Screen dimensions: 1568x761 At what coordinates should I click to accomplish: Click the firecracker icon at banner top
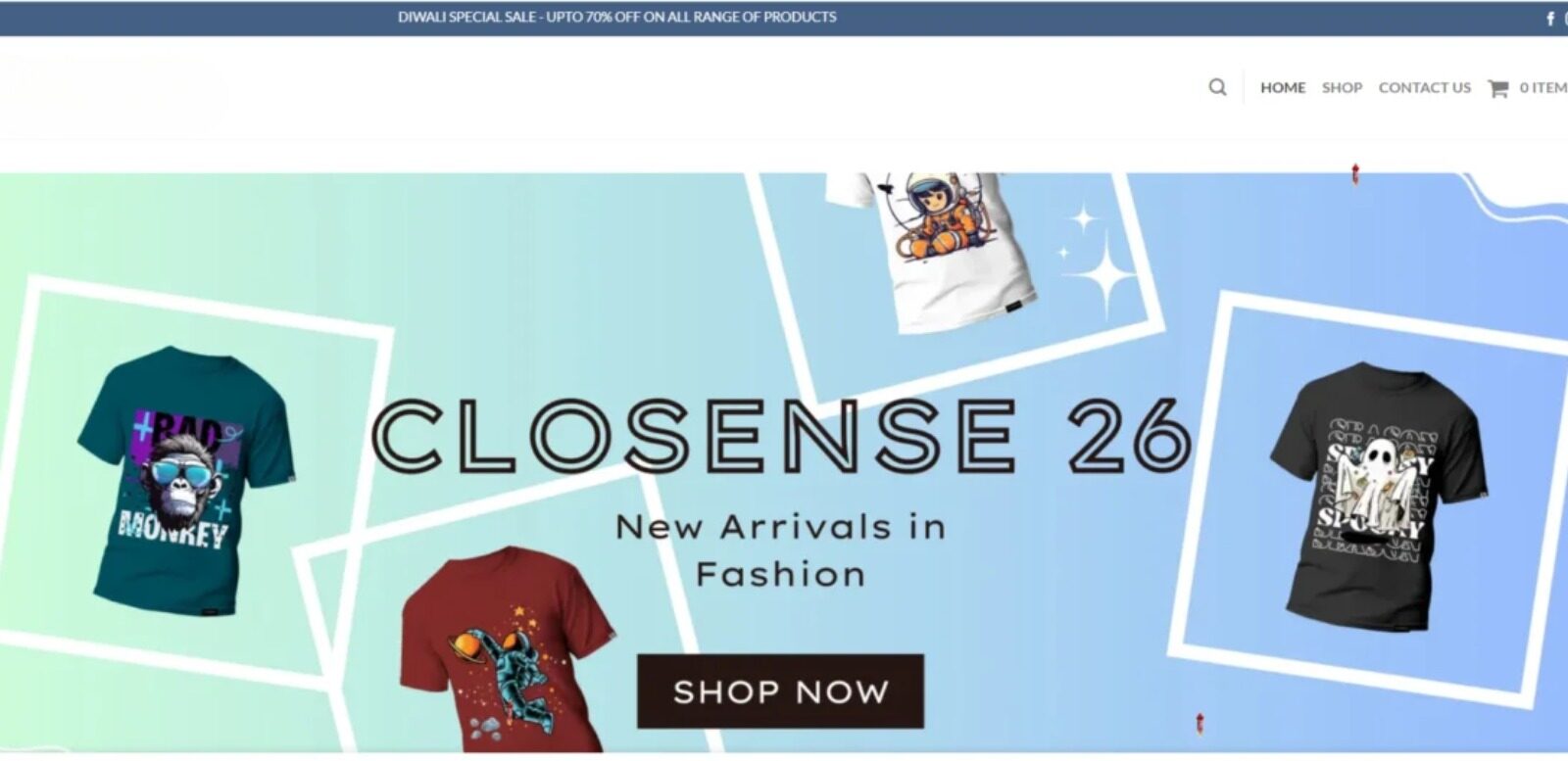1355,175
